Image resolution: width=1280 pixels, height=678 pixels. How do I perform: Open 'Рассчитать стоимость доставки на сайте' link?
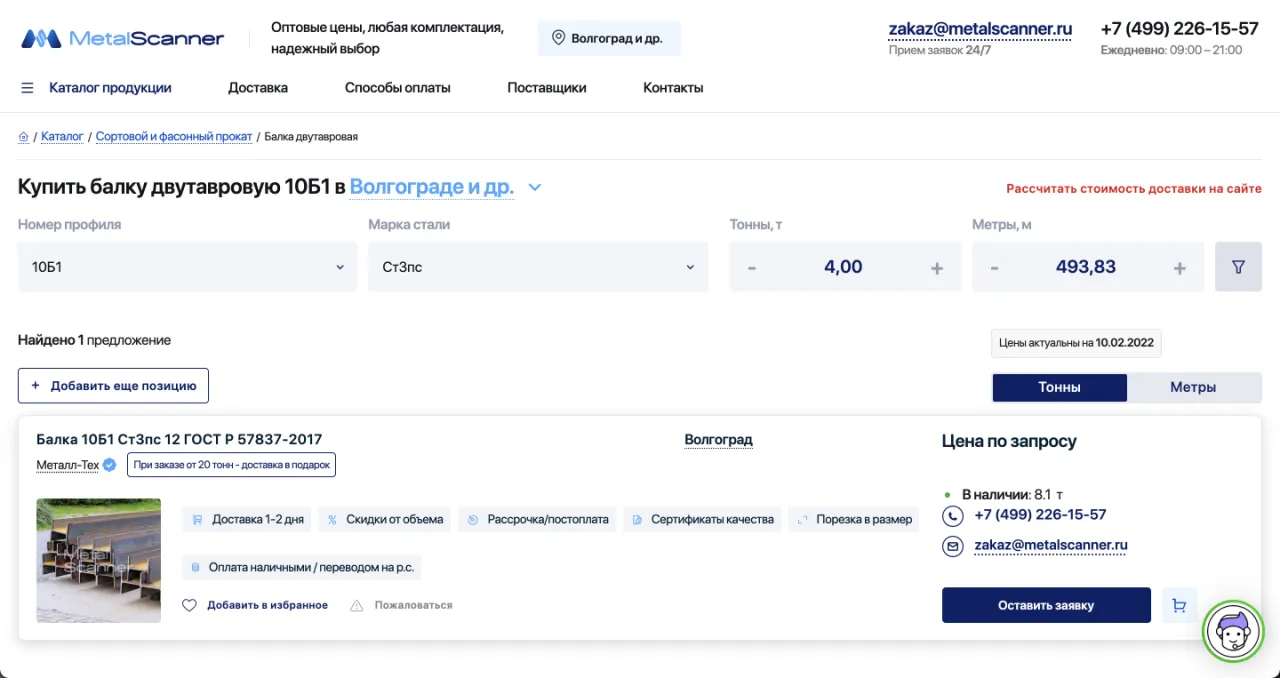click(x=1133, y=188)
